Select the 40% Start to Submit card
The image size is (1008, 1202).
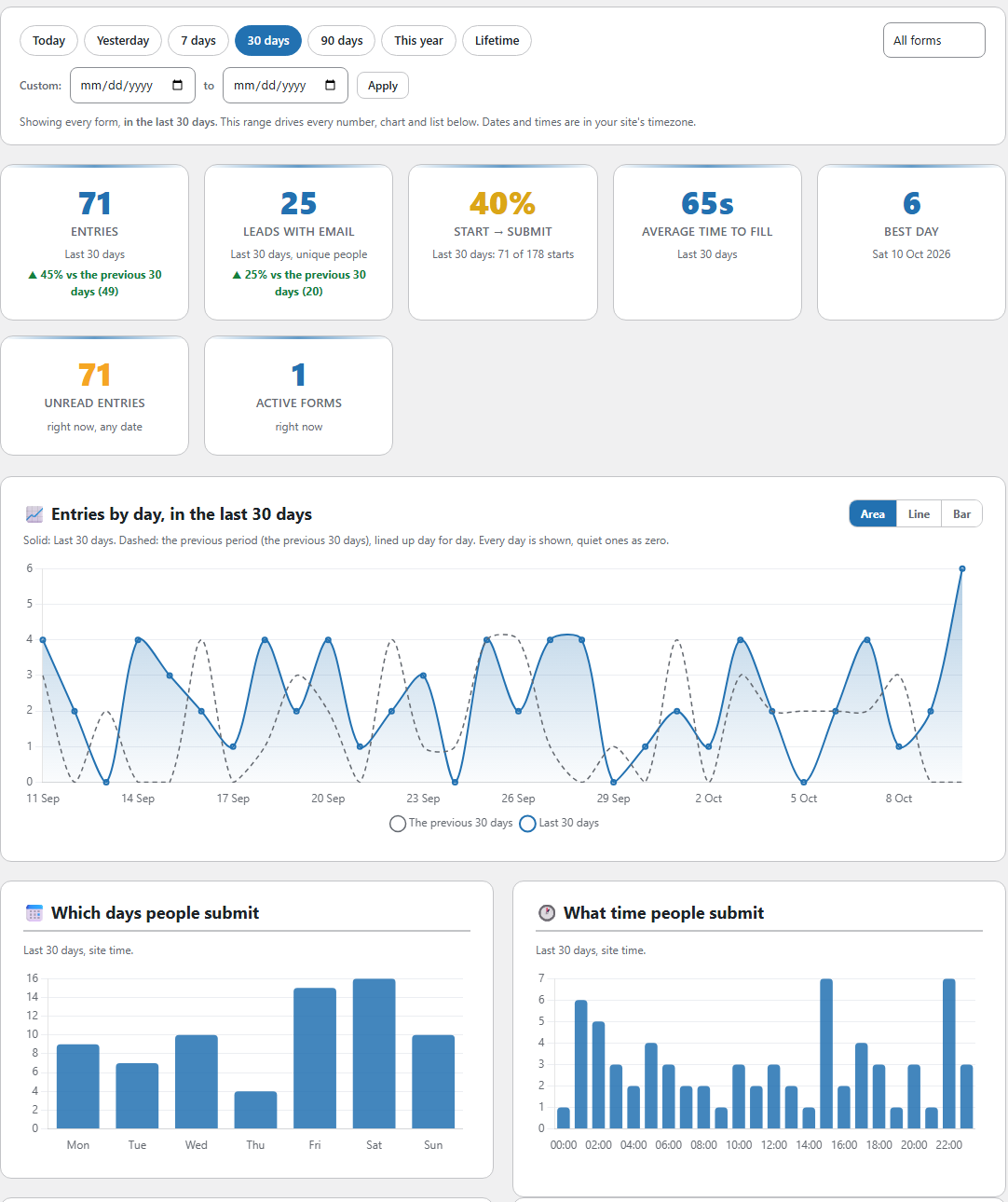503,242
